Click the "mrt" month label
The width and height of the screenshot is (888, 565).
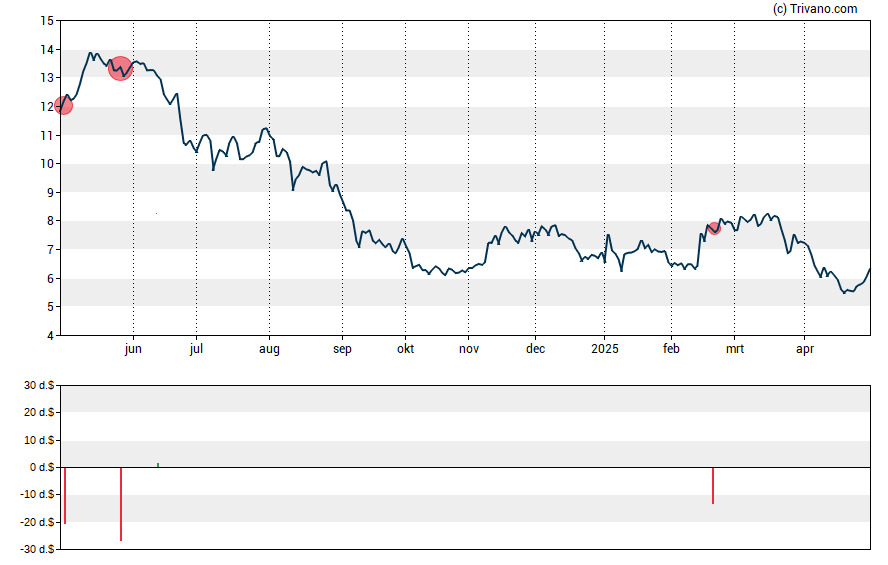tap(735, 349)
